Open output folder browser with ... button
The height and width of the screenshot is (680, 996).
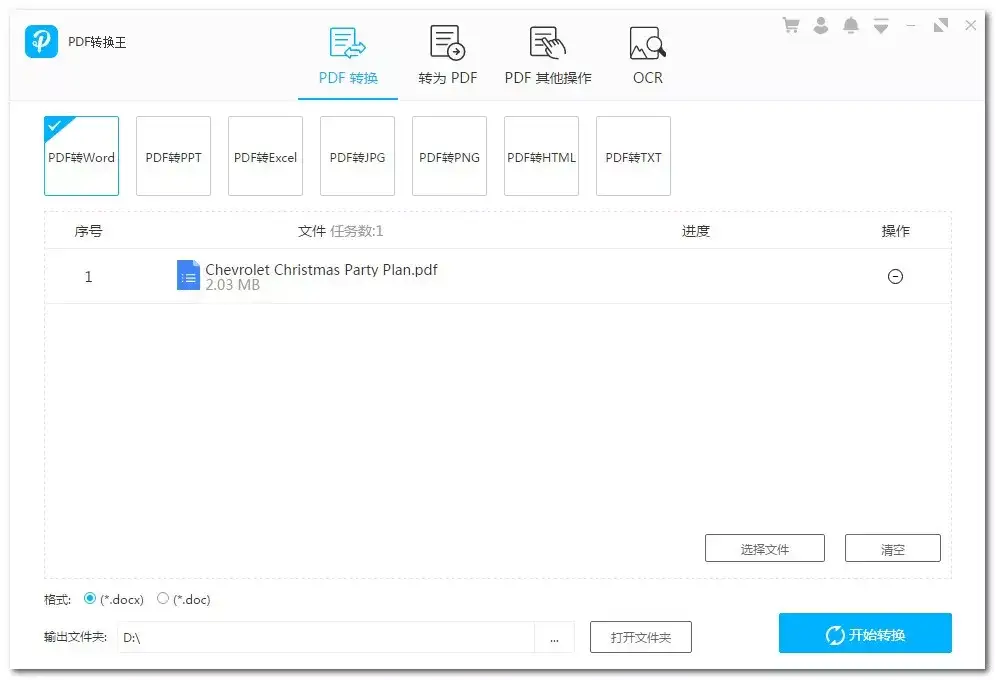(554, 637)
